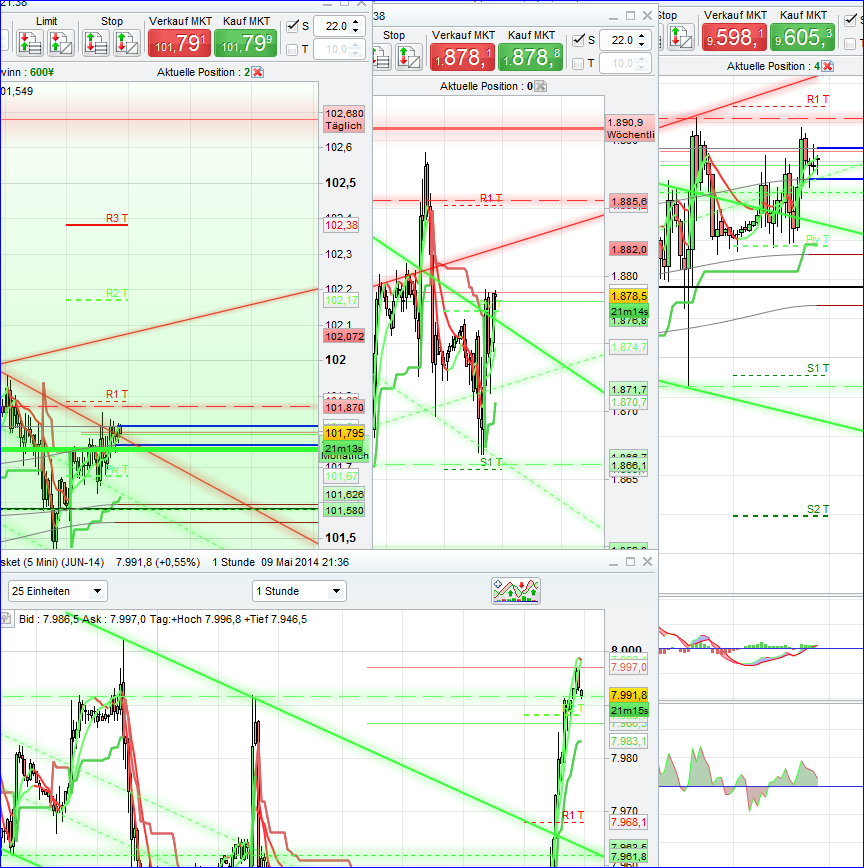Screen dimensions: 864x868
Task: Uncheck the S checkbox in the 1.878 window
Action: [x=577, y=39]
